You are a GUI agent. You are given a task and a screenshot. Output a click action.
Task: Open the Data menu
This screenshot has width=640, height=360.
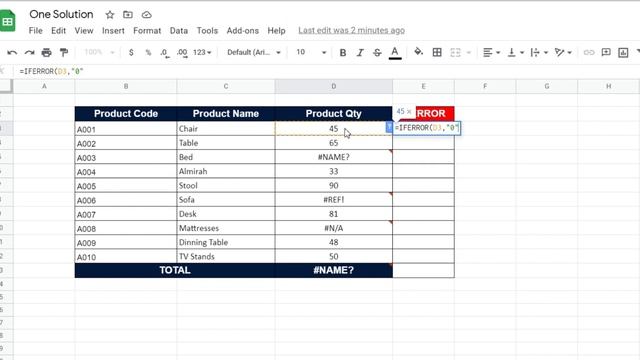click(179, 31)
